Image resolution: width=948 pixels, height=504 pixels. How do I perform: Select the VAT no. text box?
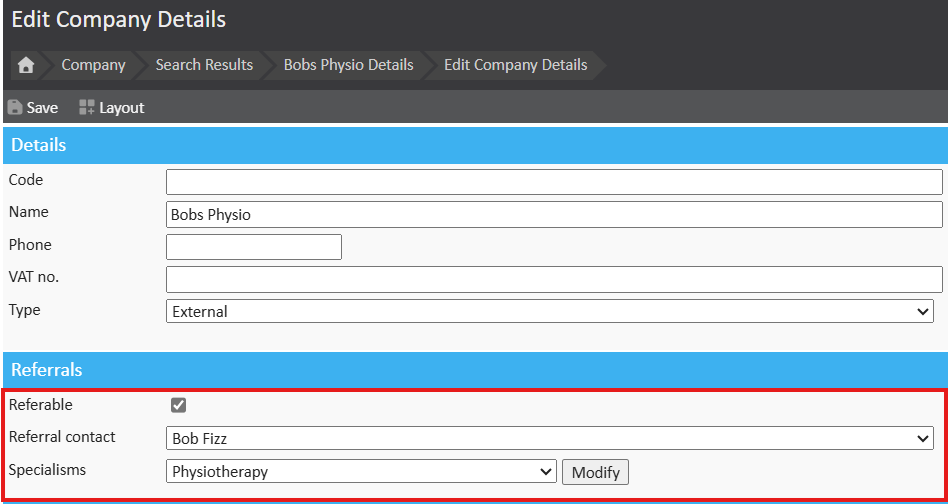[x=554, y=279]
